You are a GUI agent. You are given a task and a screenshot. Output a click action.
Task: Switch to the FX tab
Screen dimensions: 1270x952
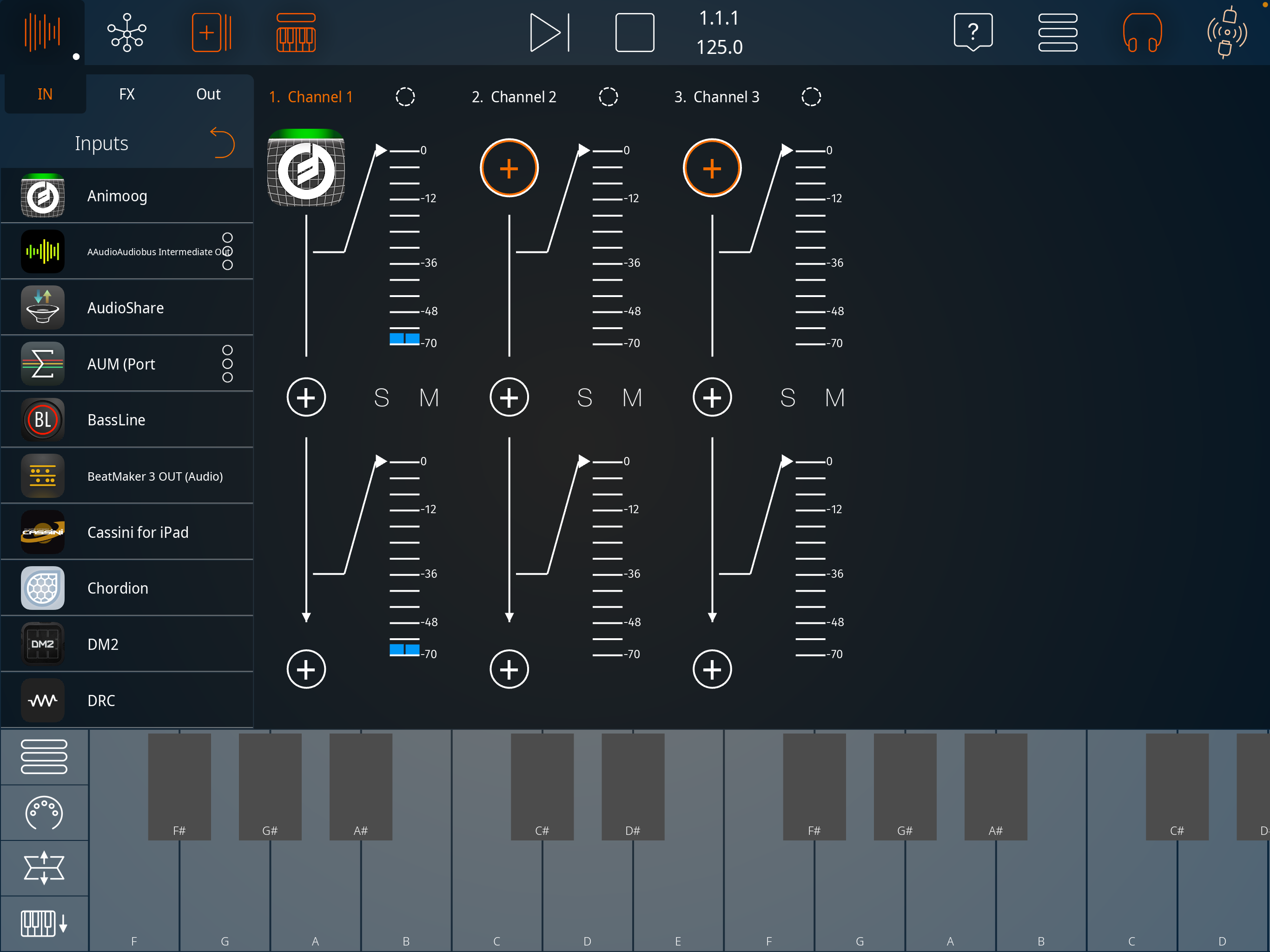coord(127,94)
